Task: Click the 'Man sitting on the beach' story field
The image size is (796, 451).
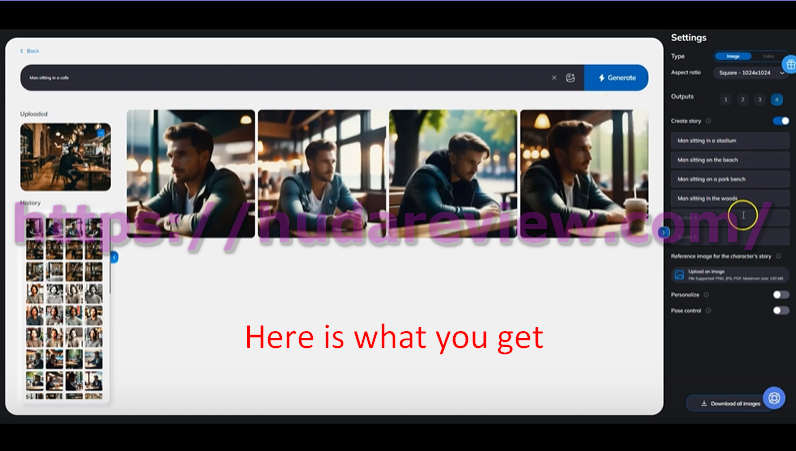Action: (x=730, y=160)
